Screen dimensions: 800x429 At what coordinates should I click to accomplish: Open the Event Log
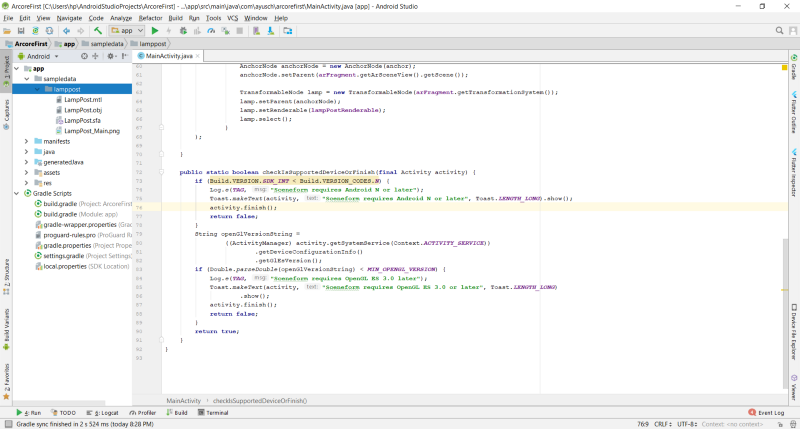point(767,412)
